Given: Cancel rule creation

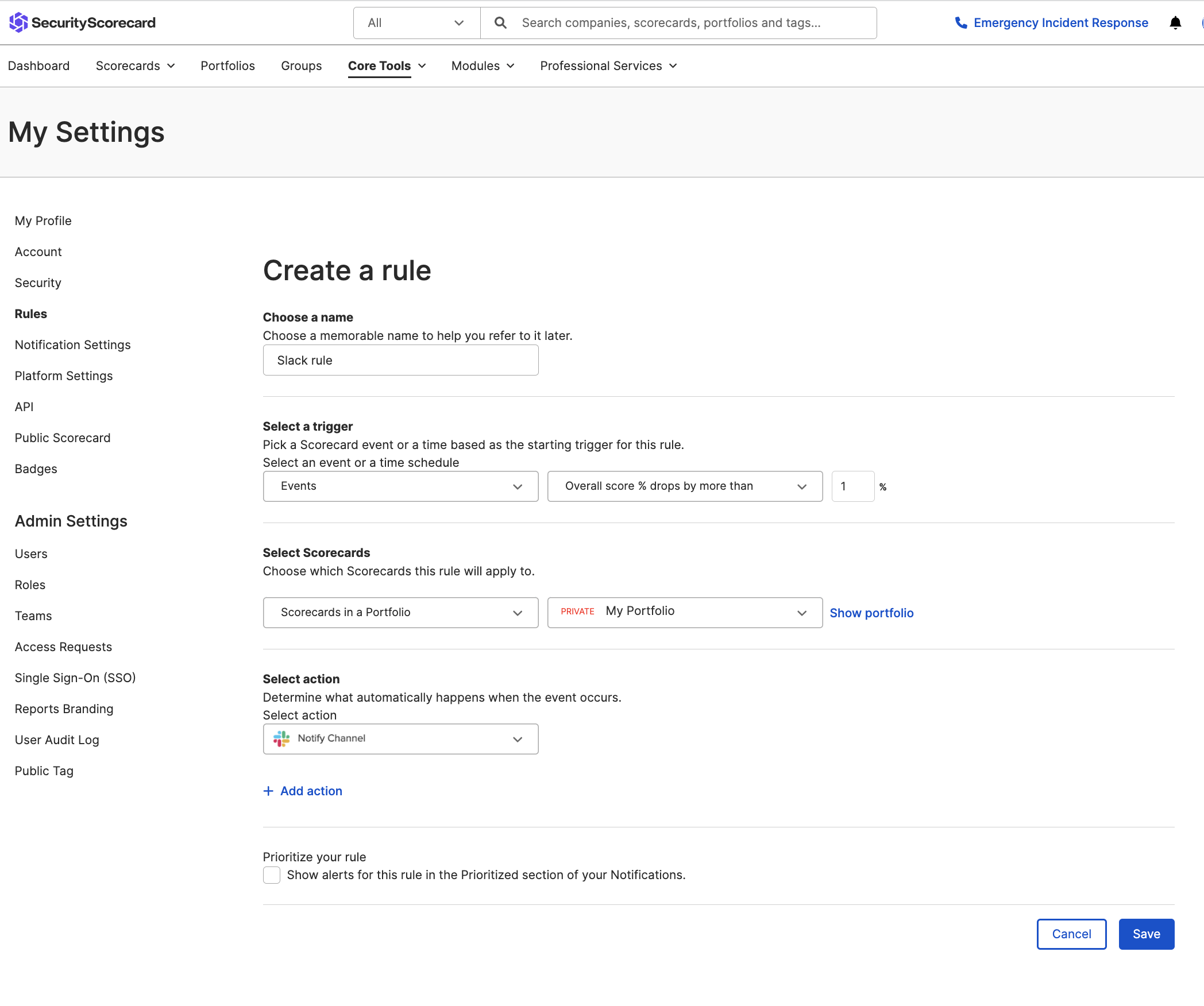Looking at the screenshot, I should 1071,934.
